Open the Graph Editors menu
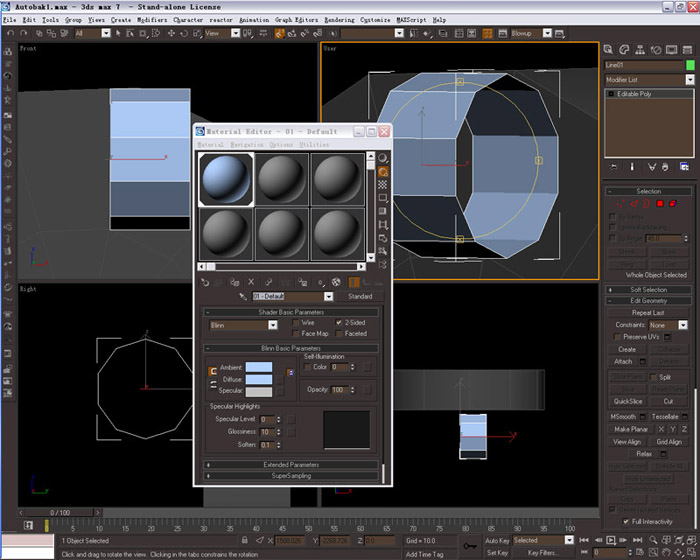 click(x=296, y=20)
